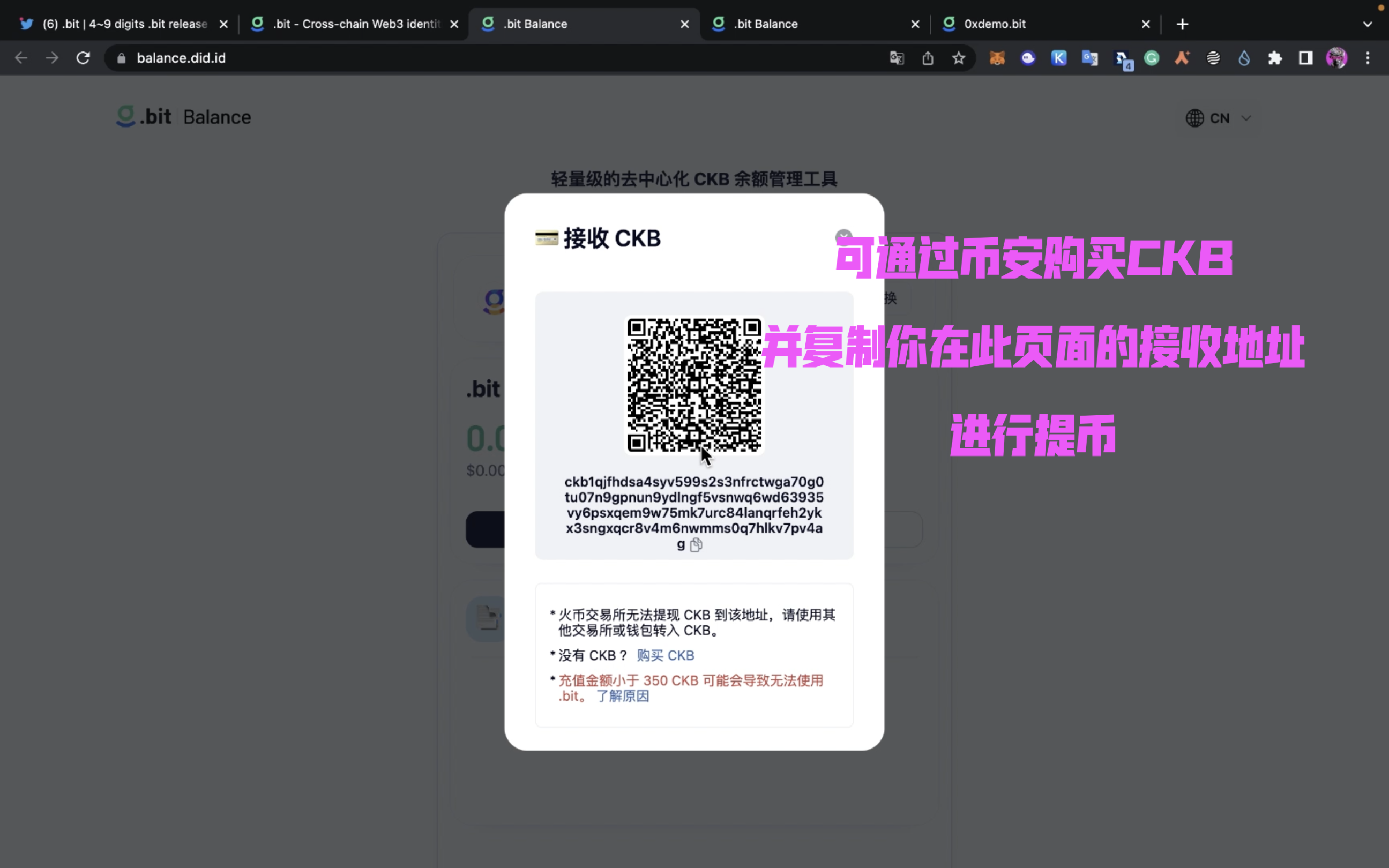Open the Grammarly extension
Image resolution: width=1389 pixels, height=868 pixels.
click(x=1152, y=58)
